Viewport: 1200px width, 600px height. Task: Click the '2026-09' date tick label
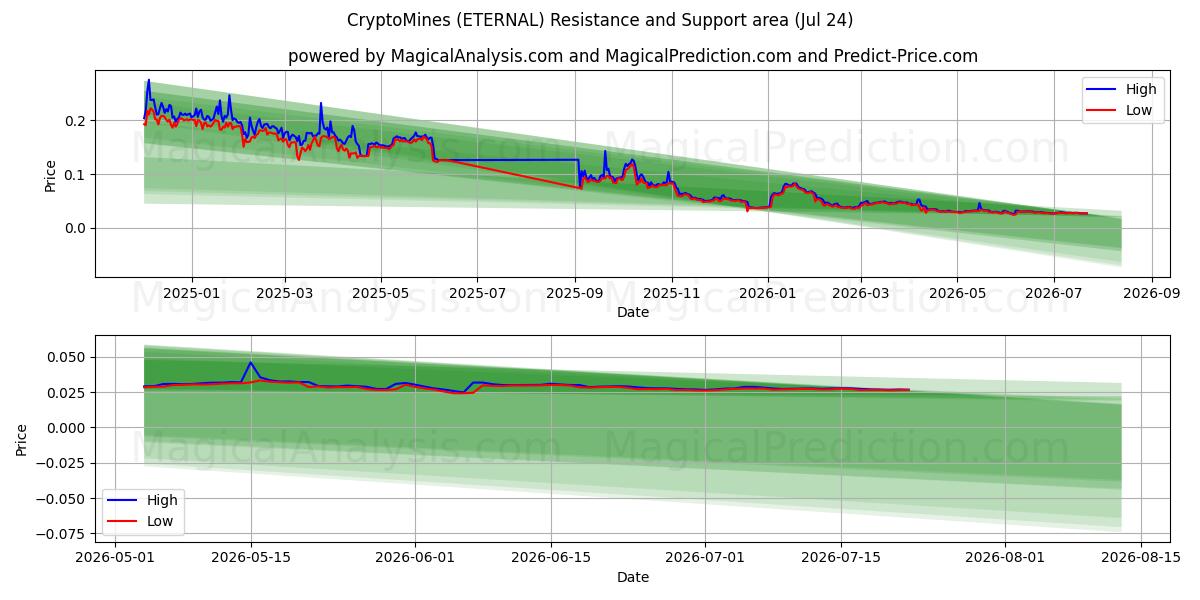click(1150, 293)
